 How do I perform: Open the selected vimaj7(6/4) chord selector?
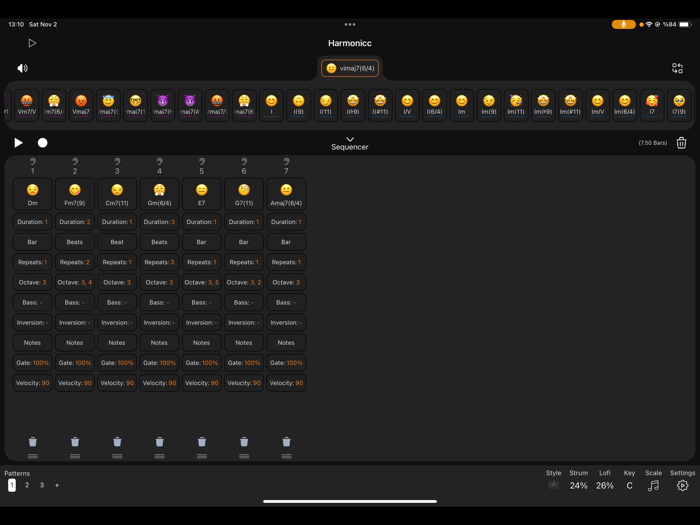pyautogui.click(x=350, y=68)
